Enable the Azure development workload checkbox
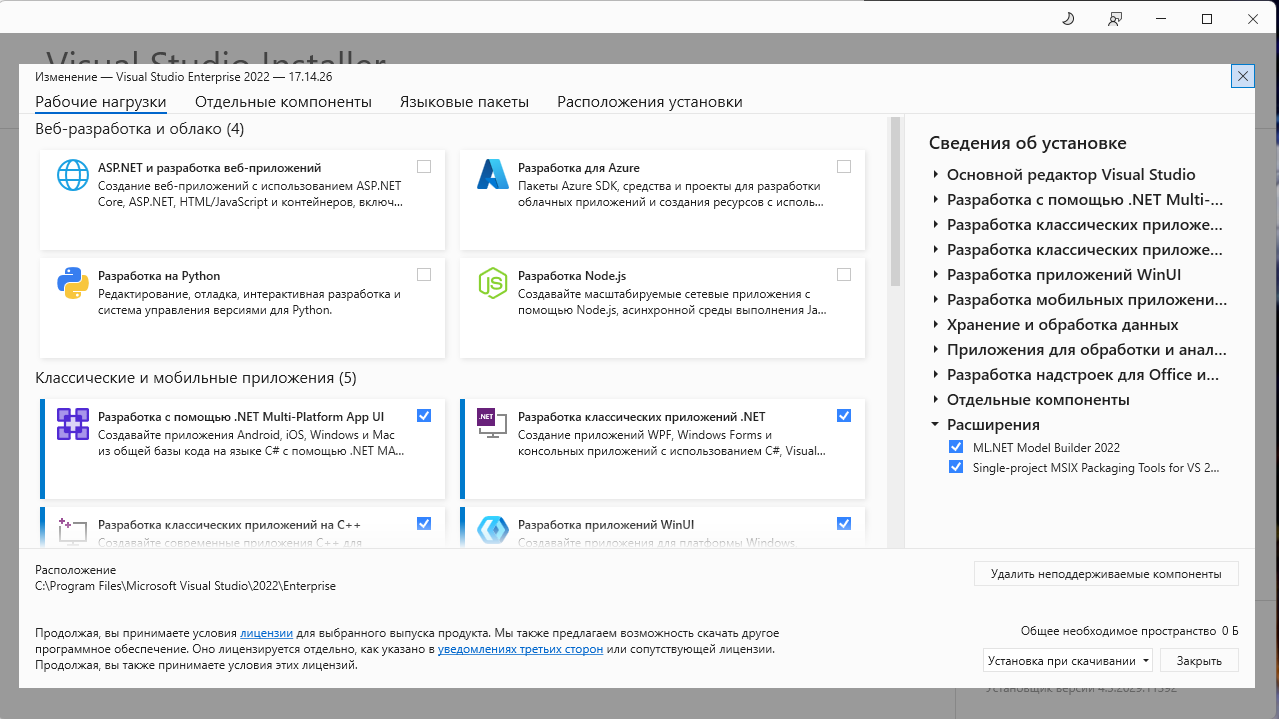 point(844,167)
